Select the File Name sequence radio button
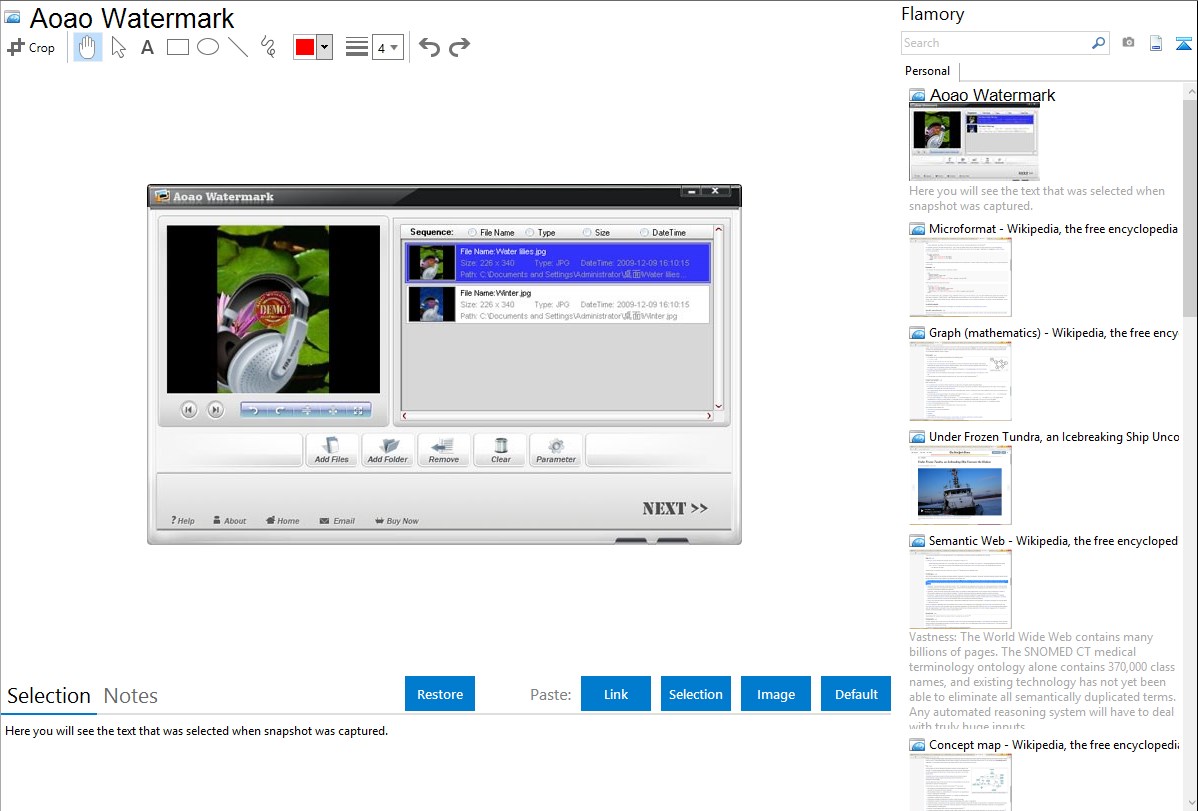Viewport: 1198px width, 811px height. pyautogui.click(x=472, y=232)
